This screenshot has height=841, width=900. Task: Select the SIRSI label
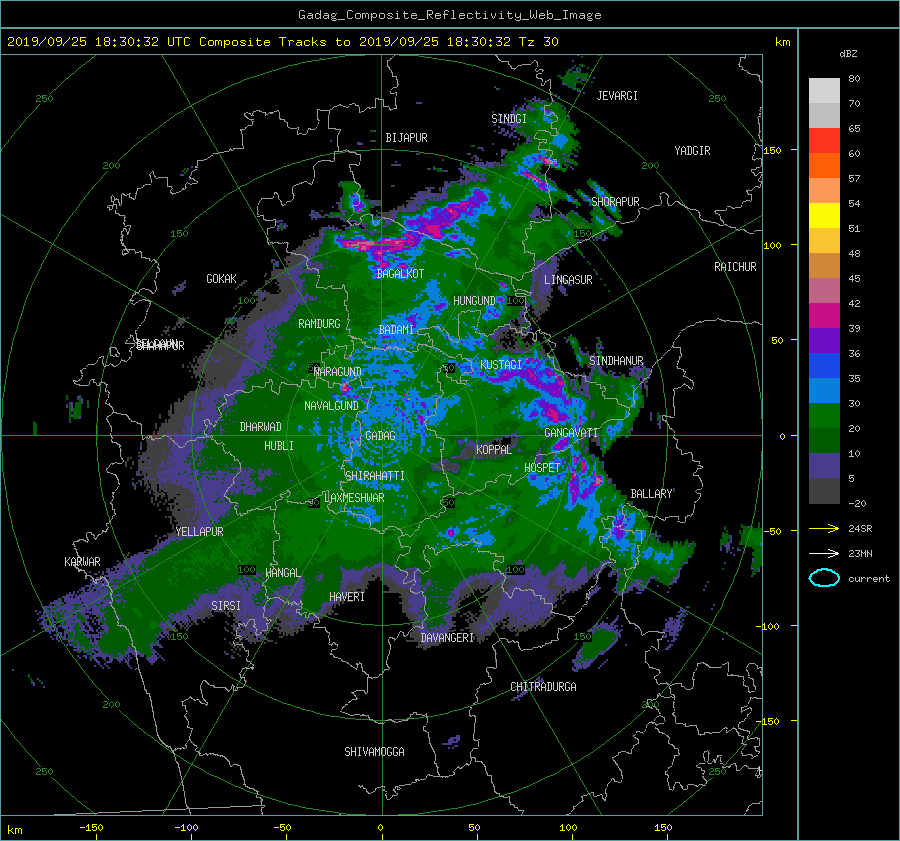pos(226,606)
